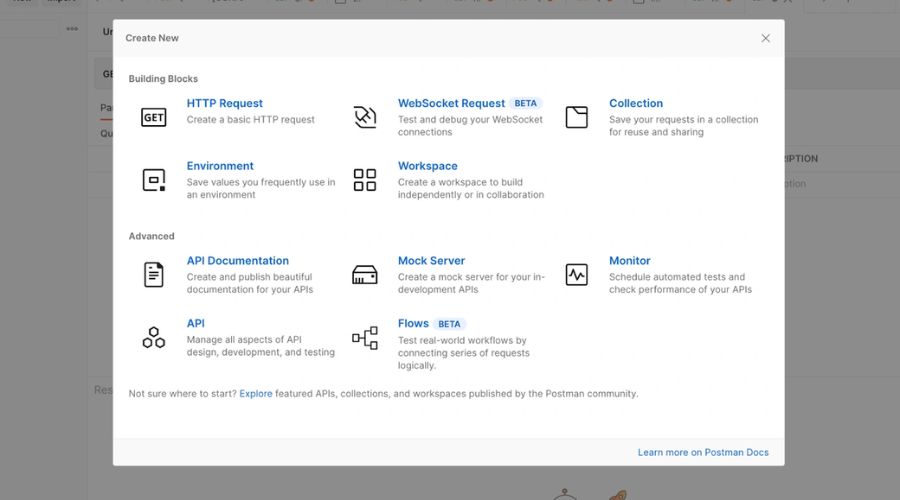Click the Environment icon

point(153,180)
